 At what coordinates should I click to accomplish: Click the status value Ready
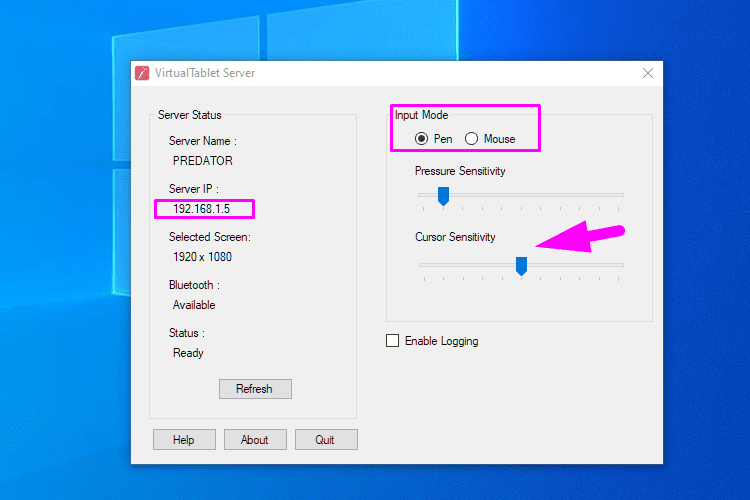click(x=188, y=353)
